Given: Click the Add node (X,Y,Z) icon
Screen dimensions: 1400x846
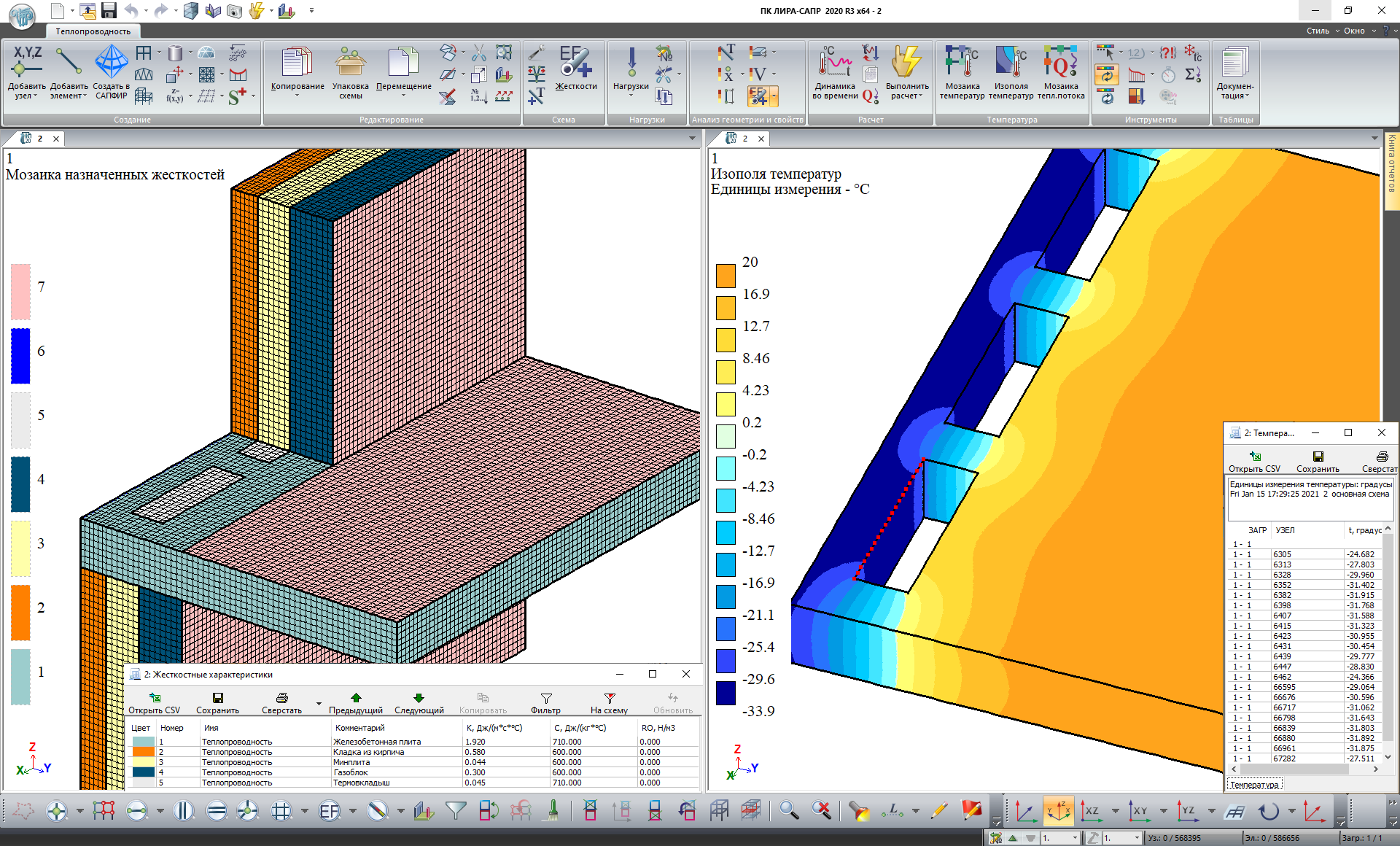Looking at the screenshot, I should point(27,61).
